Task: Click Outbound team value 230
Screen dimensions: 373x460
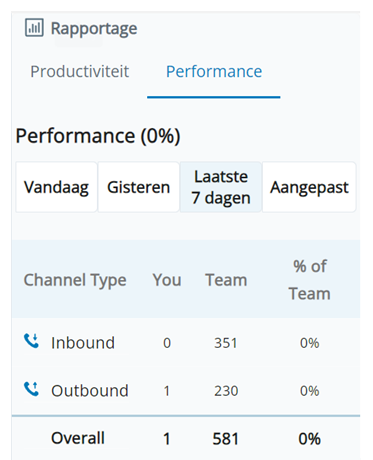Action: [x=226, y=391]
